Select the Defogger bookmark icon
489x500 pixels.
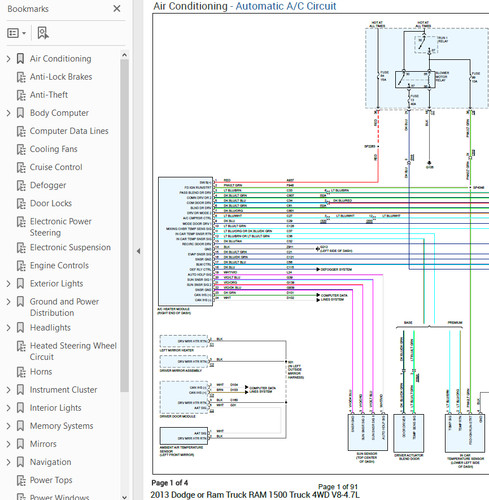[x=21, y=185]
